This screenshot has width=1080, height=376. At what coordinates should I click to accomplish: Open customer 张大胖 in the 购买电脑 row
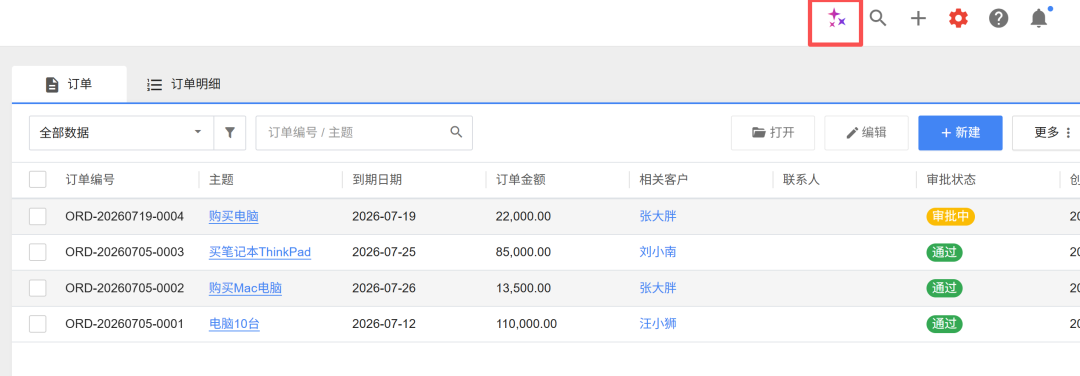coord(658,216)
